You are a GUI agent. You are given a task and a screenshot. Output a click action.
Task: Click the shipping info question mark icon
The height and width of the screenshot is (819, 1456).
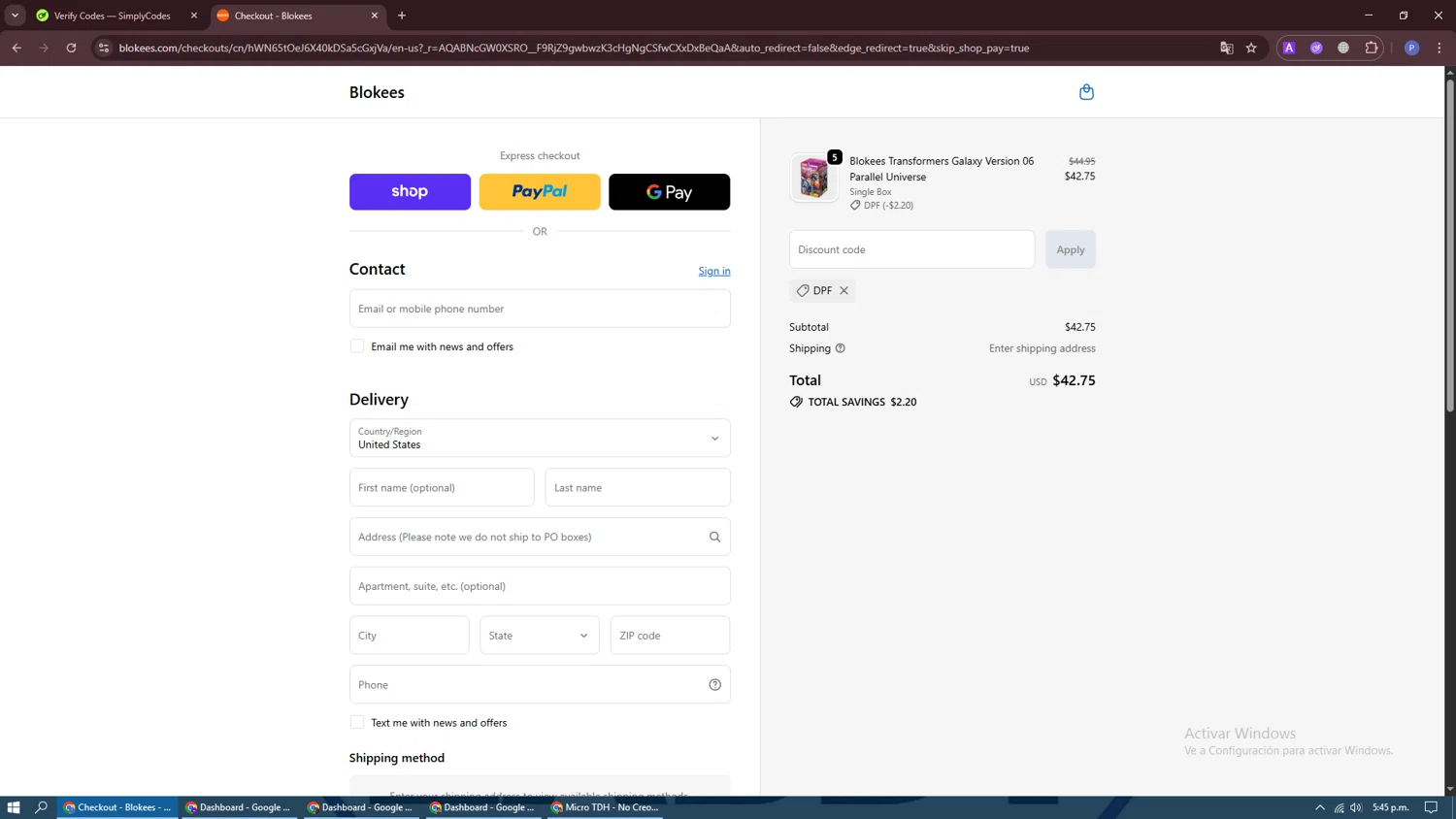tap(841, 348)
